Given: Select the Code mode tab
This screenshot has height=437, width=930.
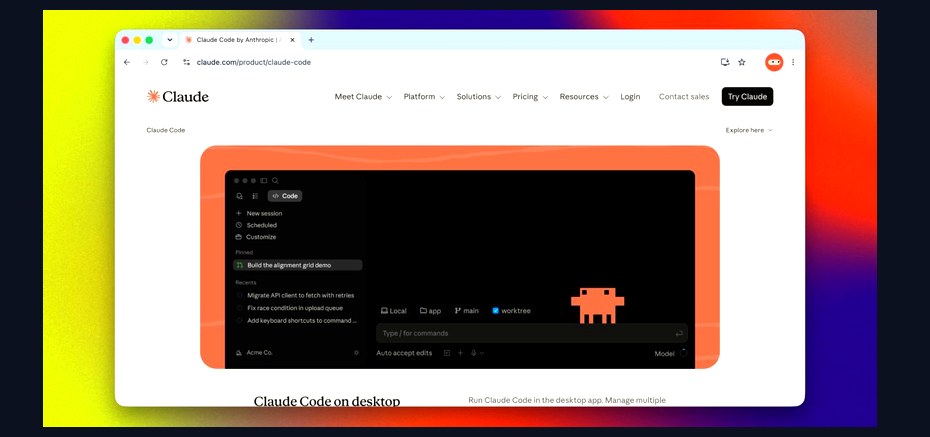Looking at the screenshot, I should 285,196.
